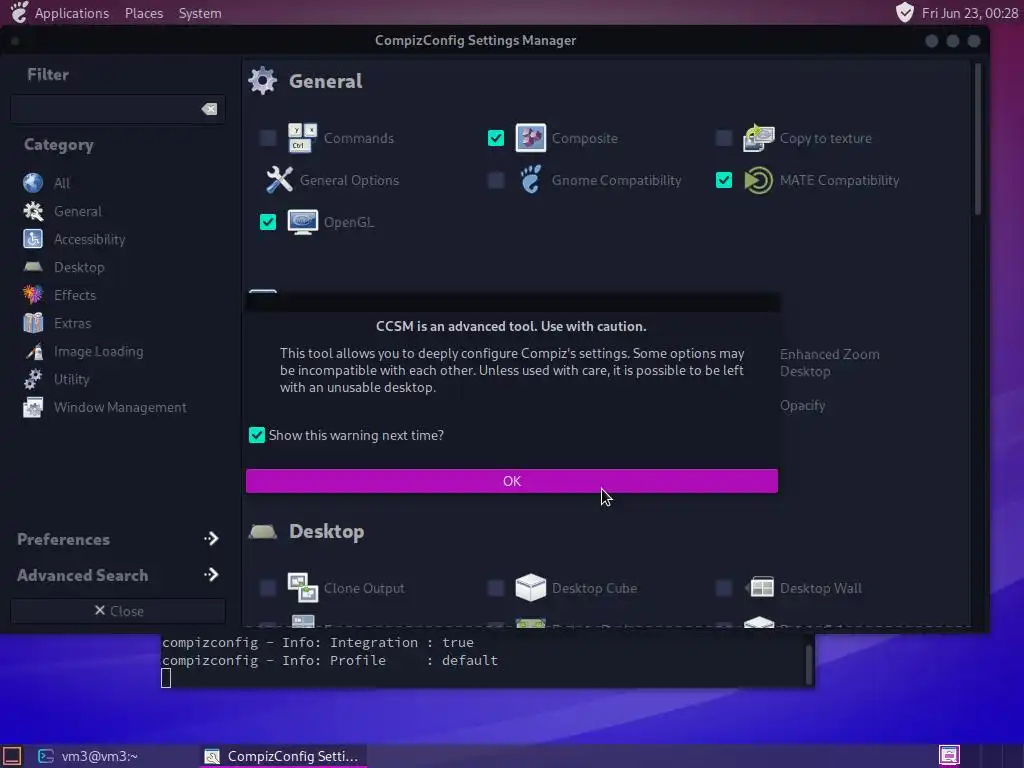
Task: Expand the Preferences arrow
Action: [x=211, y=539]
